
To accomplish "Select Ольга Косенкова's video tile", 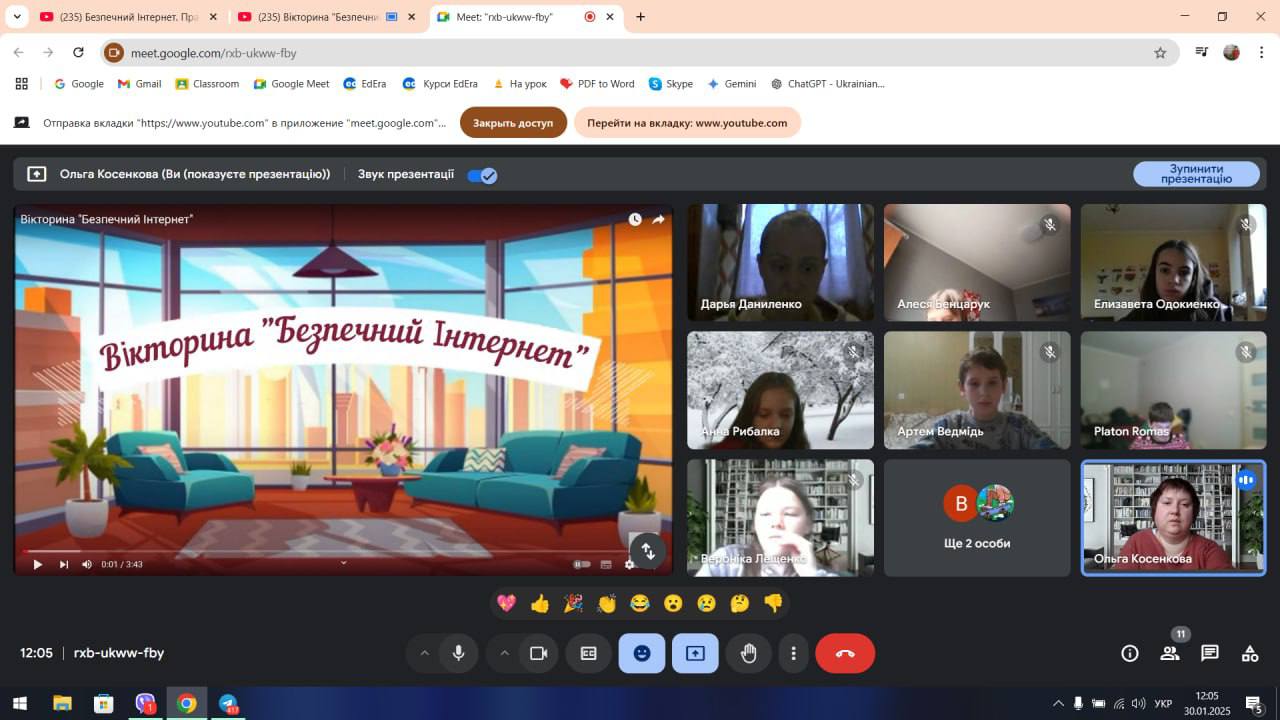I will pyautogui.click(x=1173, y=517).
